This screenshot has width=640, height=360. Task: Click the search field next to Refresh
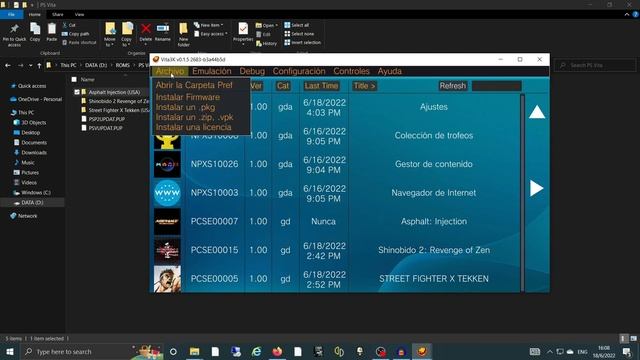[496, 86]
